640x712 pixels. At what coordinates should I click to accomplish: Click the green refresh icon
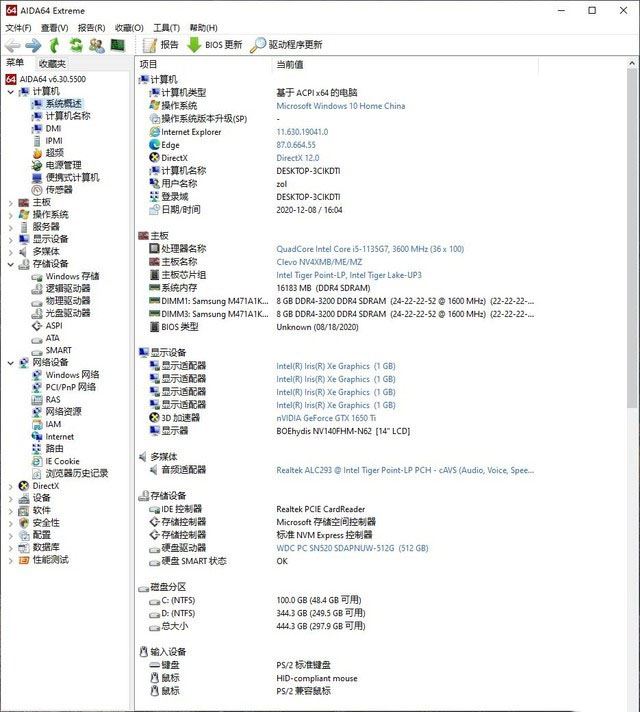[x=76, y=45]
